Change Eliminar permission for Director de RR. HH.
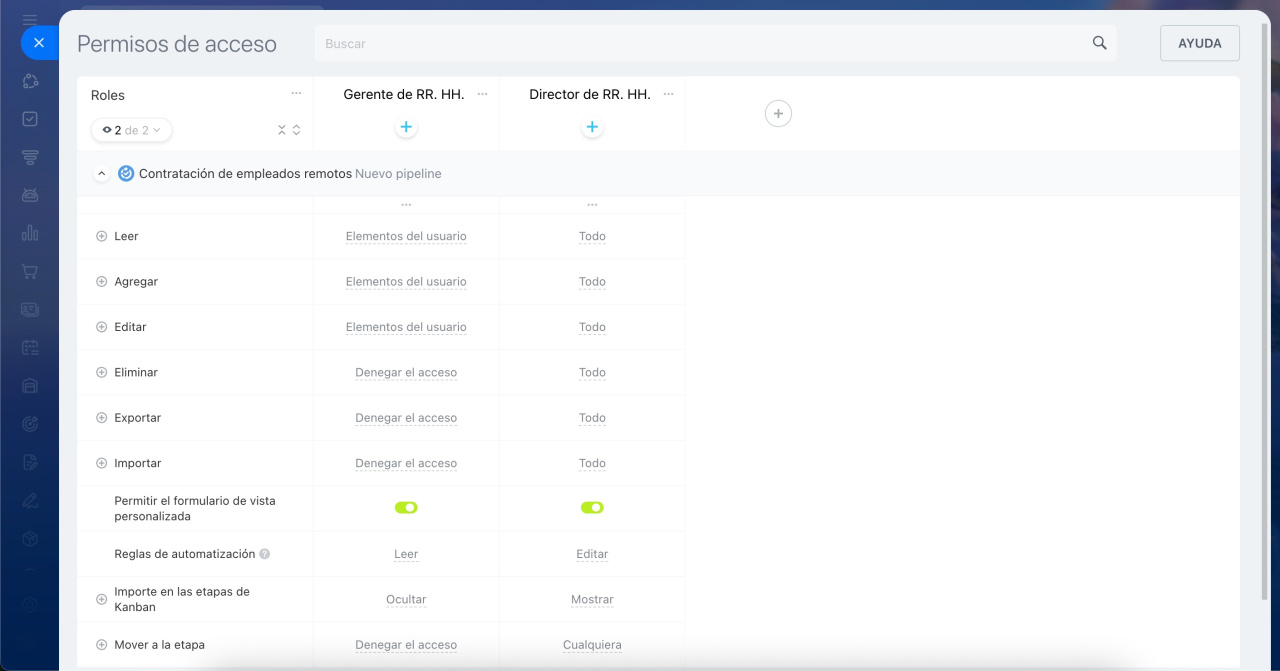This screenshot has width=1280, height=671. tap(592, 373)
